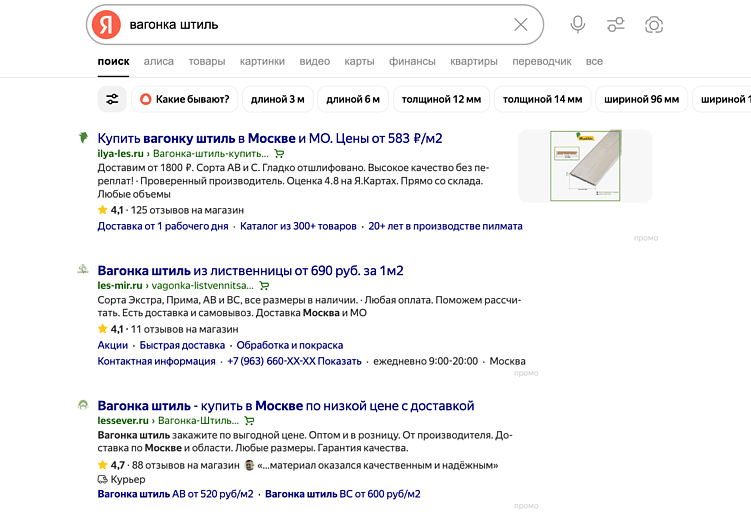Click the Yandex logo icon

[x=105, y=25]
